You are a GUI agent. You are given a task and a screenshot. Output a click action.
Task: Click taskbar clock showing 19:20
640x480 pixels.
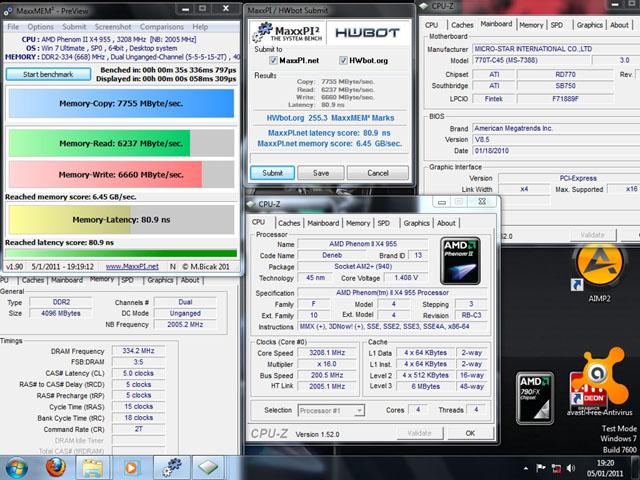point(605,468)
